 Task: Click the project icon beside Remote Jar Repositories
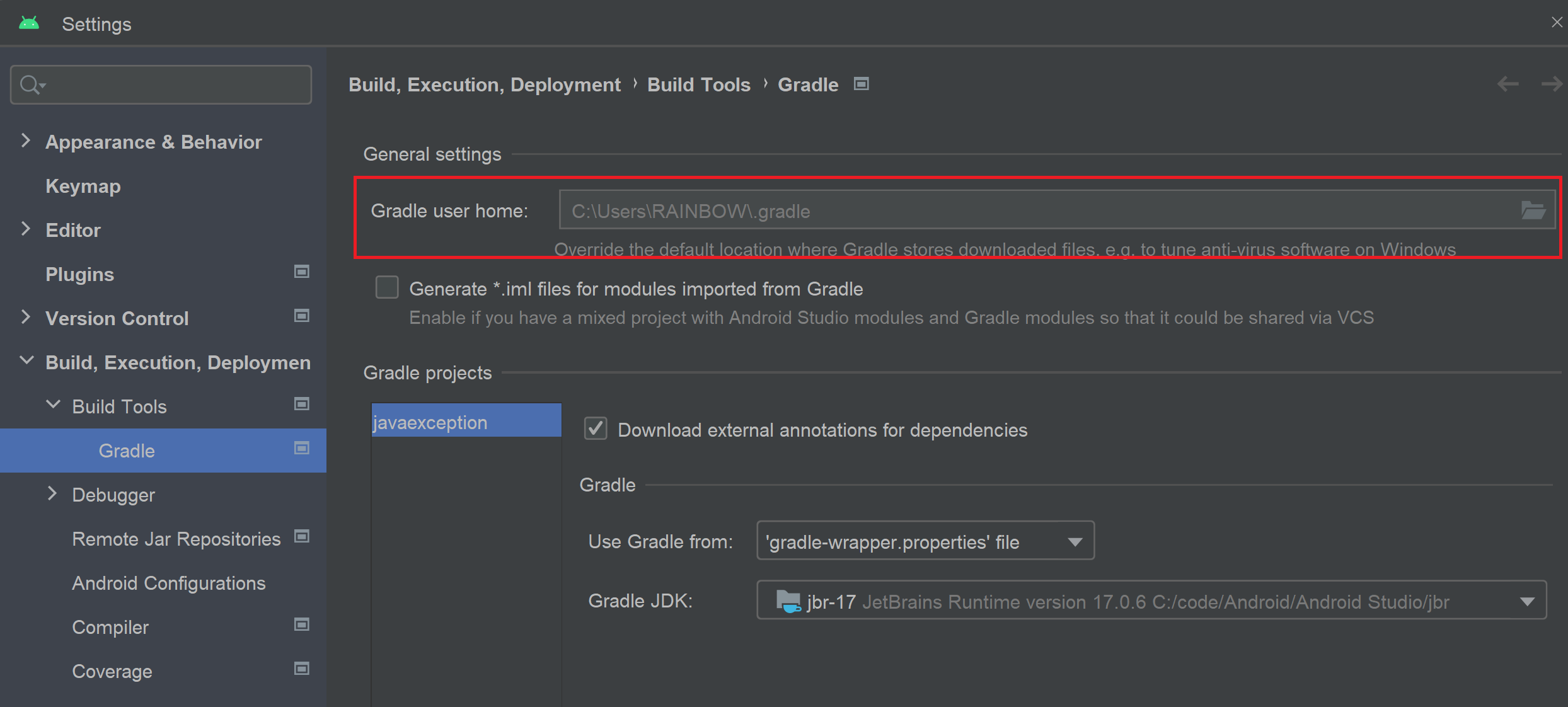[302, 536]
